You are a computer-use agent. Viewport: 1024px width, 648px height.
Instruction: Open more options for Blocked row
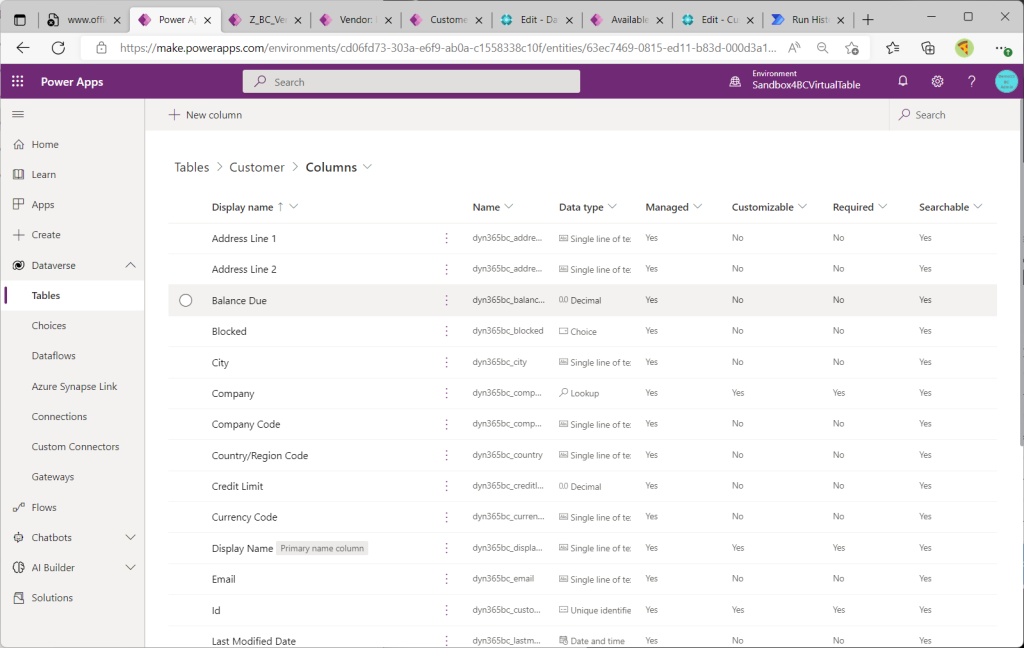(447, 331)
